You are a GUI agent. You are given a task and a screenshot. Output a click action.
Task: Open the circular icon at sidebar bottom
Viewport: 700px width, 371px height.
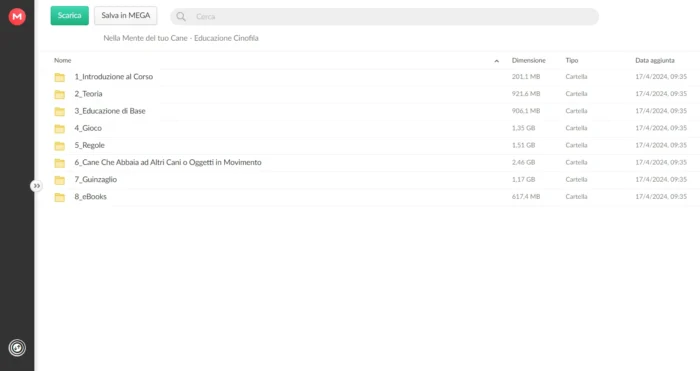pyautogui.click(x=17, y=347)
